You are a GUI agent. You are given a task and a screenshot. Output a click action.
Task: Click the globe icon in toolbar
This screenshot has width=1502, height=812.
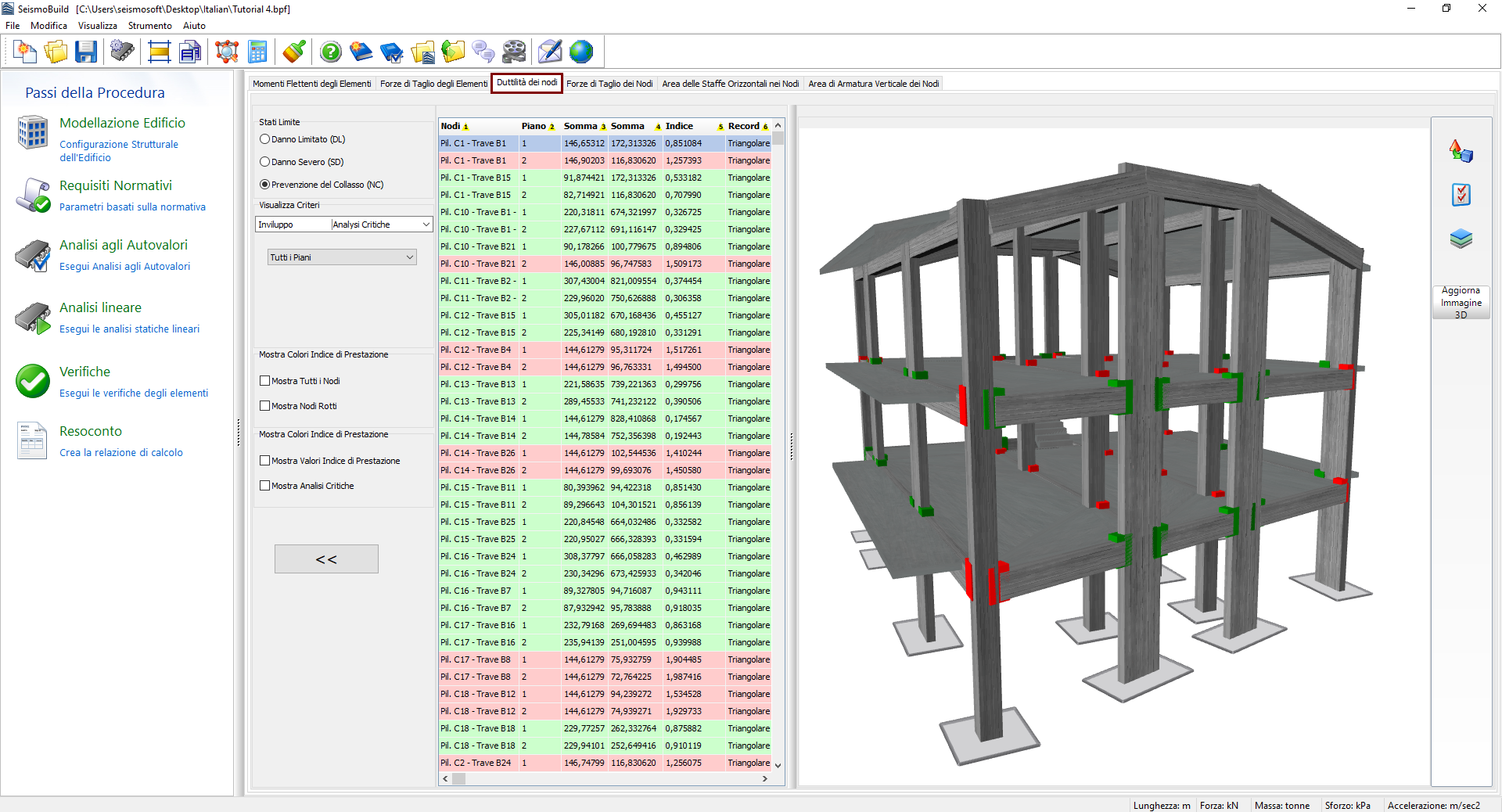[581, 52]
